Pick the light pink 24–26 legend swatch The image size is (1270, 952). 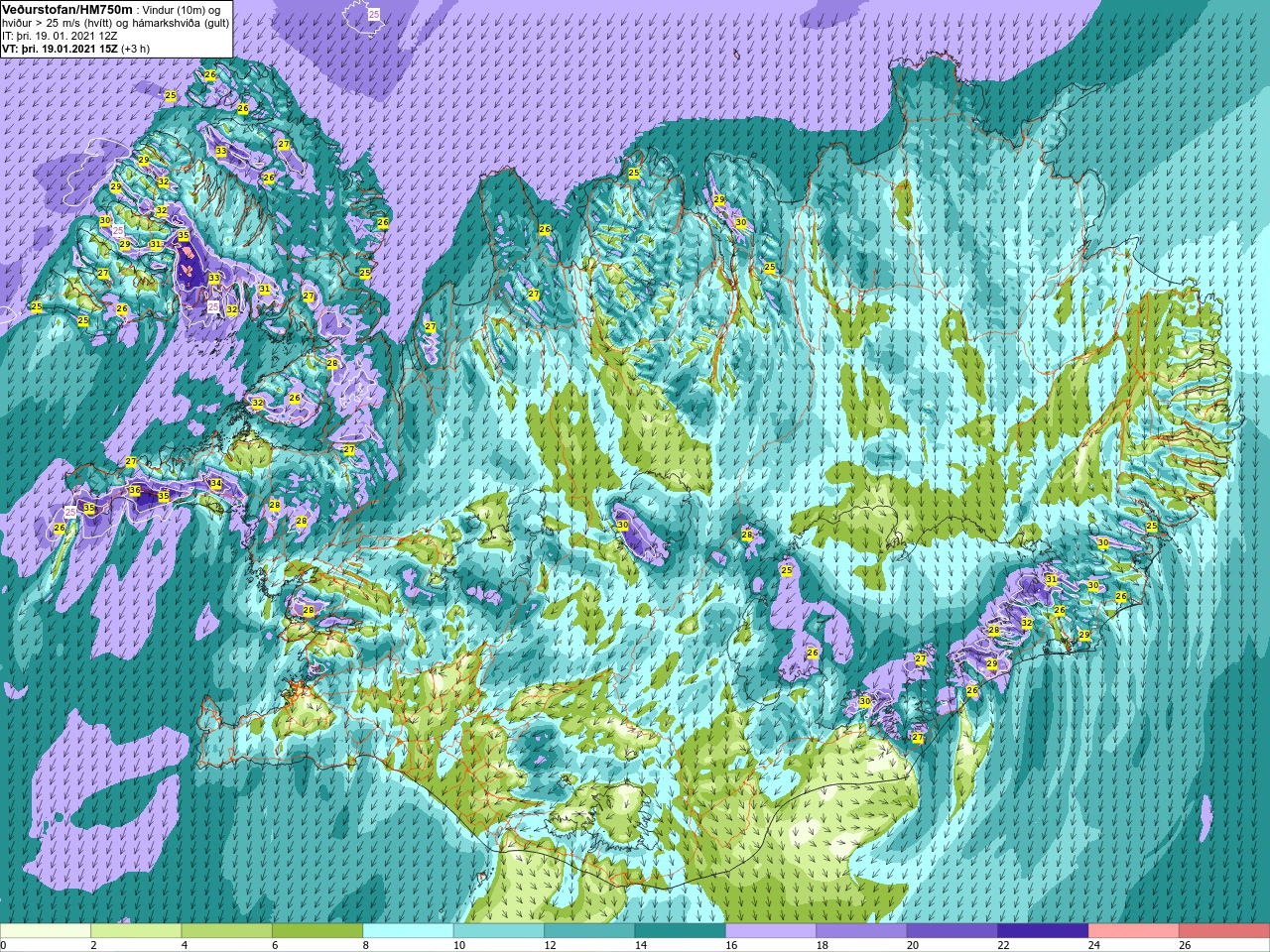pyautogui.click(x=1134, y=931)
